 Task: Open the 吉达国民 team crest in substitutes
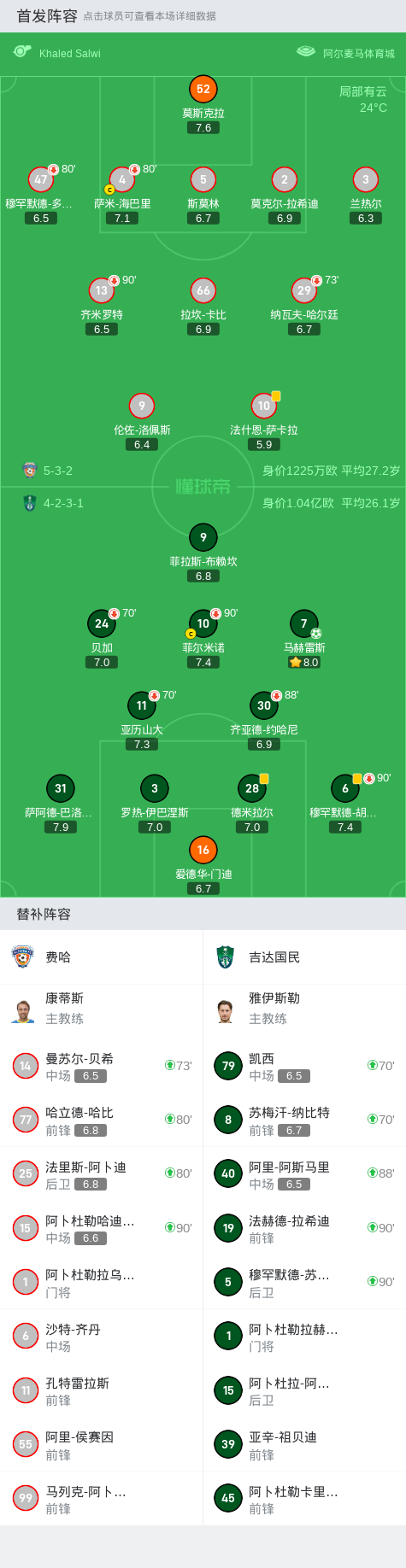point(226,957)
